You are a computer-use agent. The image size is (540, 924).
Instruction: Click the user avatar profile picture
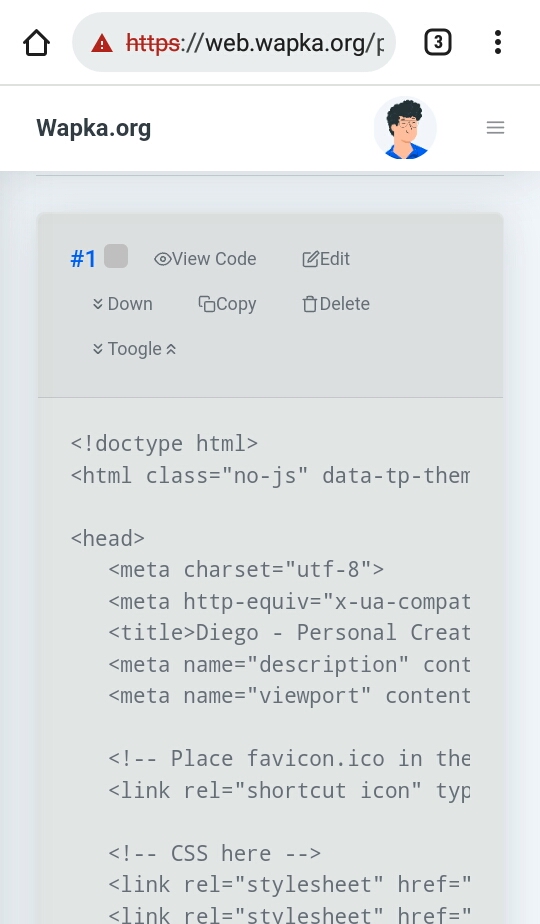pyautogui.click(x=405, y=128)
